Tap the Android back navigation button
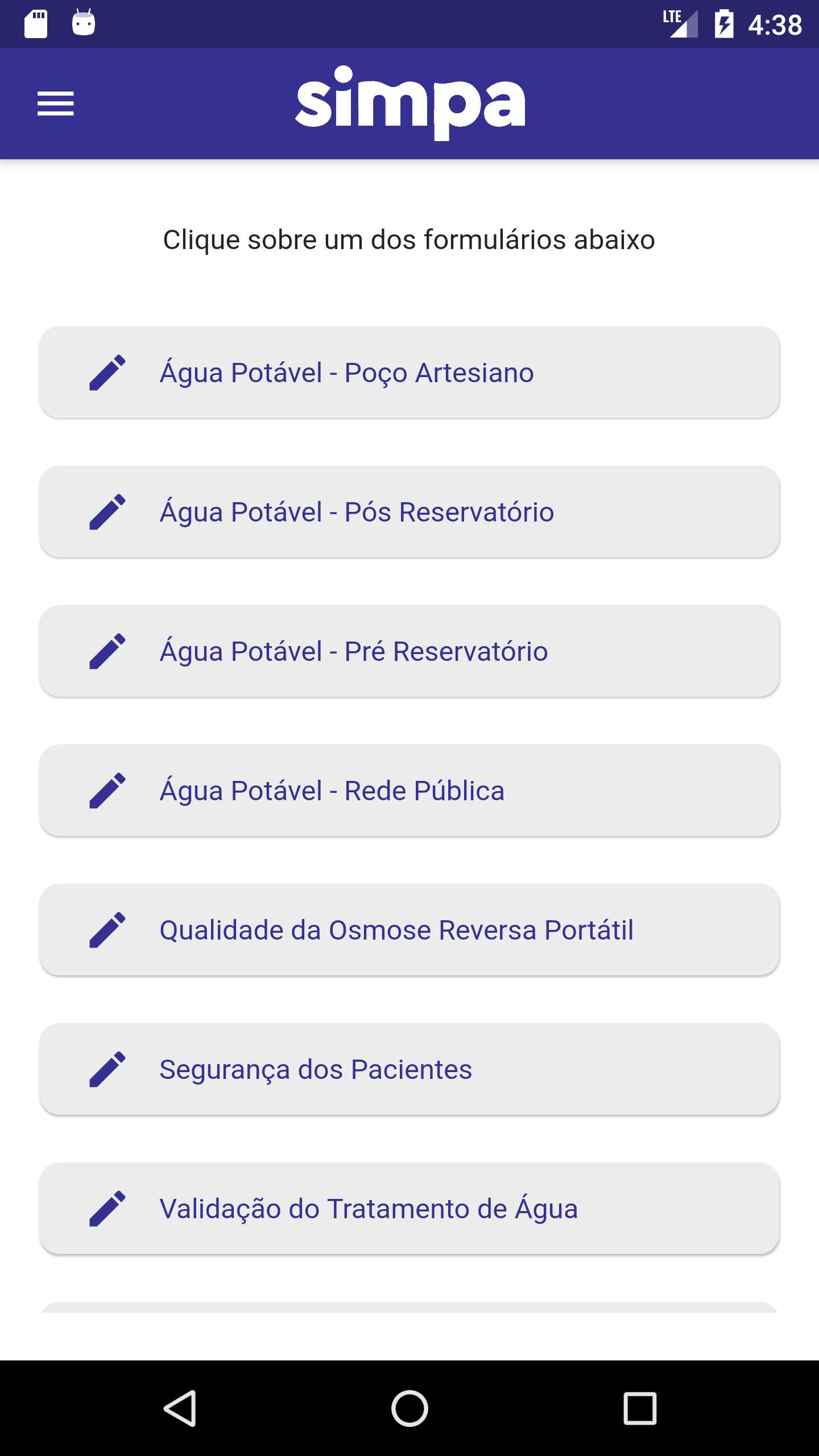Image resolution: width=819 pixels, height=1456 pixels. pyautogui.click(x=180, y=1408)
